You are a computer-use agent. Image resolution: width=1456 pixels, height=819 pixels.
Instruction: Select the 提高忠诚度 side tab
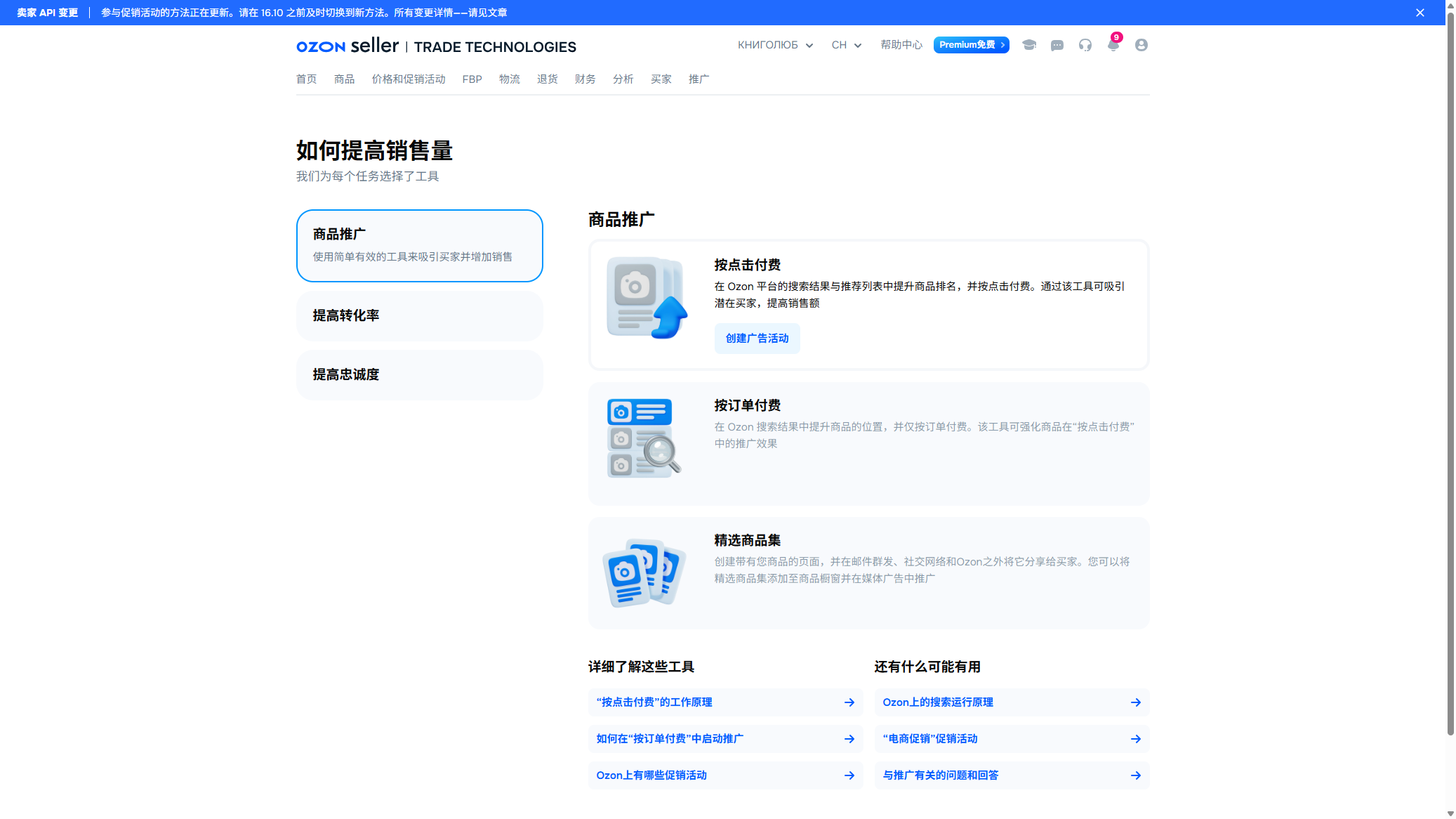click(420, 375)
